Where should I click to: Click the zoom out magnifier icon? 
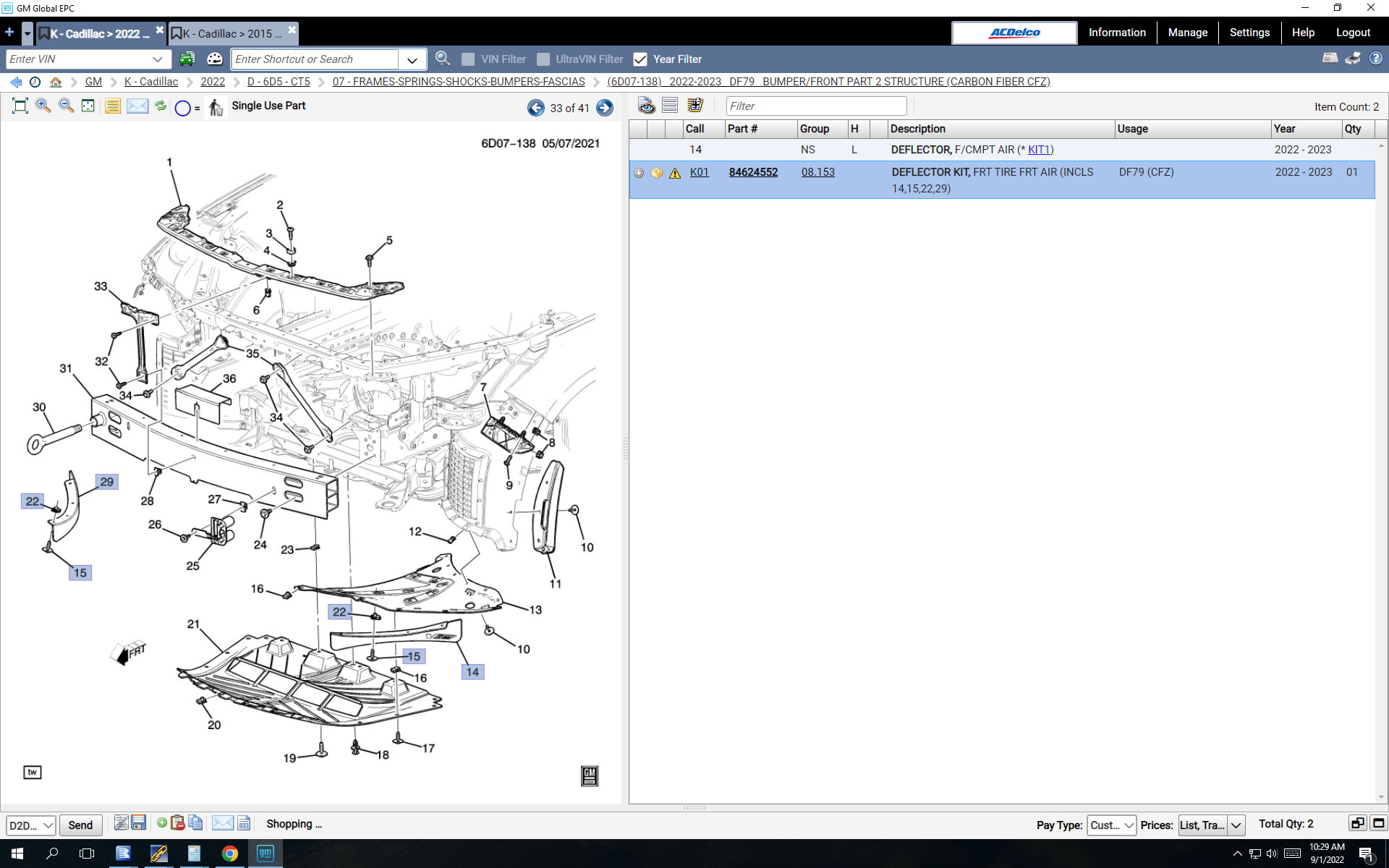coord(66,106)
